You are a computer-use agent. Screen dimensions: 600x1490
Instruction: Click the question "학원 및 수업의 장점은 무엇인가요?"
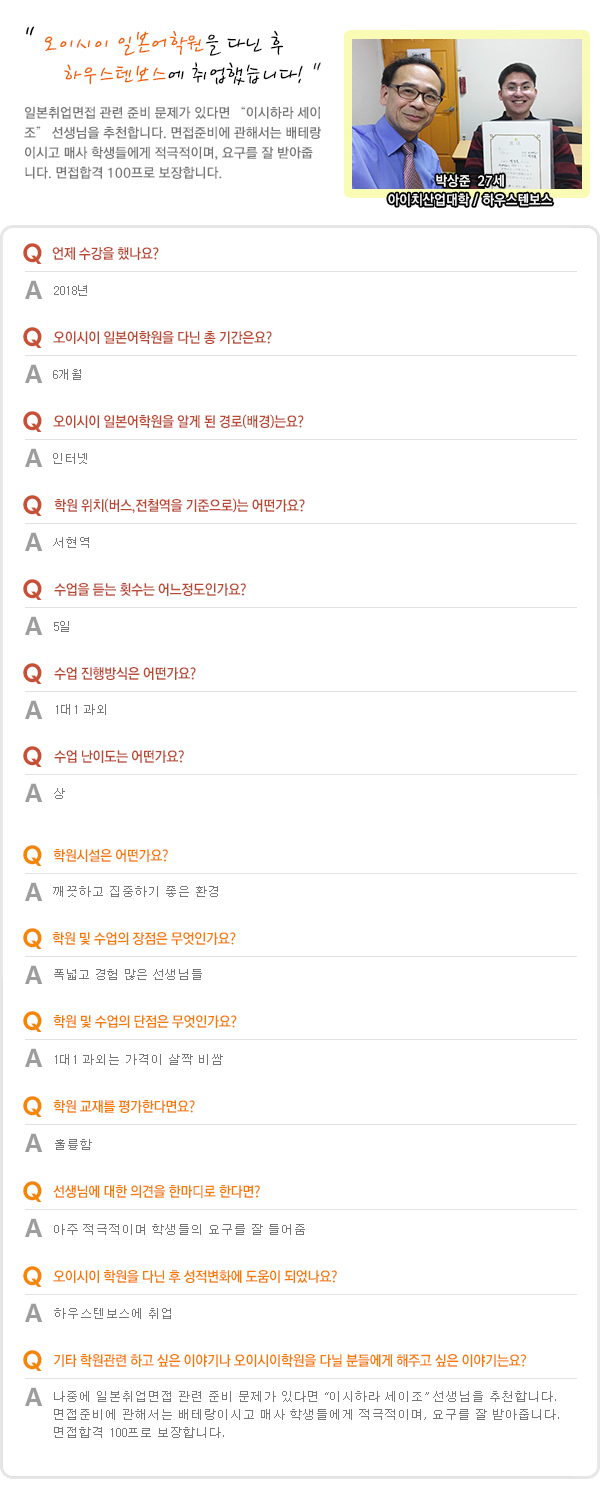(144, 939)
